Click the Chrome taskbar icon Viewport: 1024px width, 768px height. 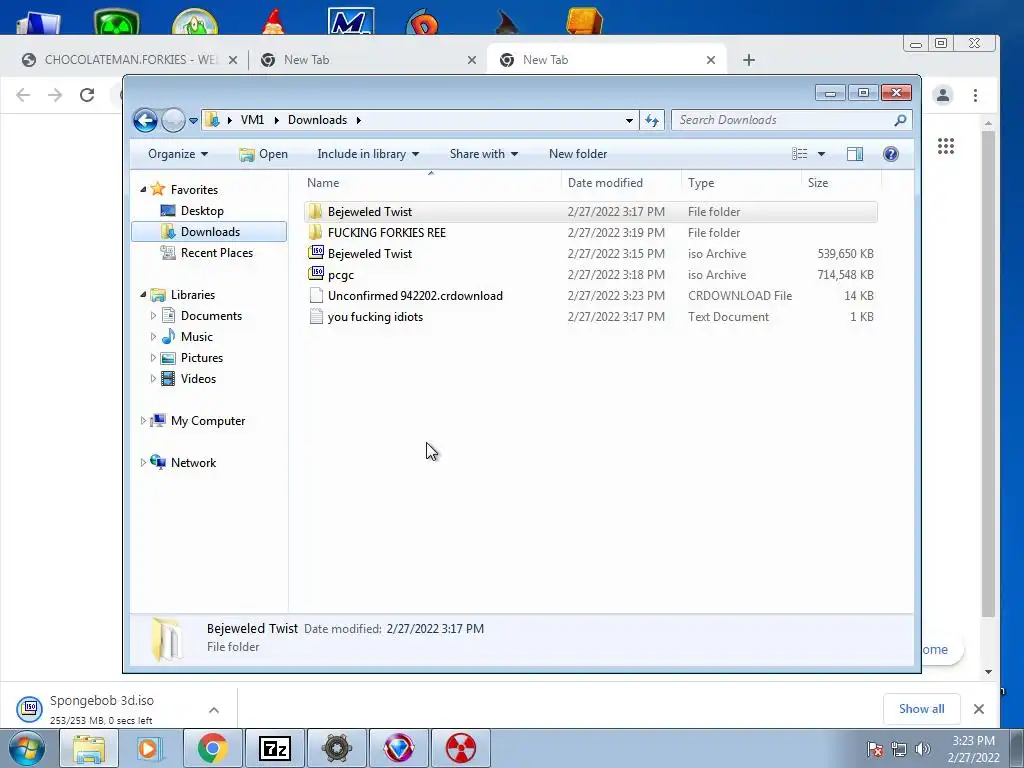212,748
